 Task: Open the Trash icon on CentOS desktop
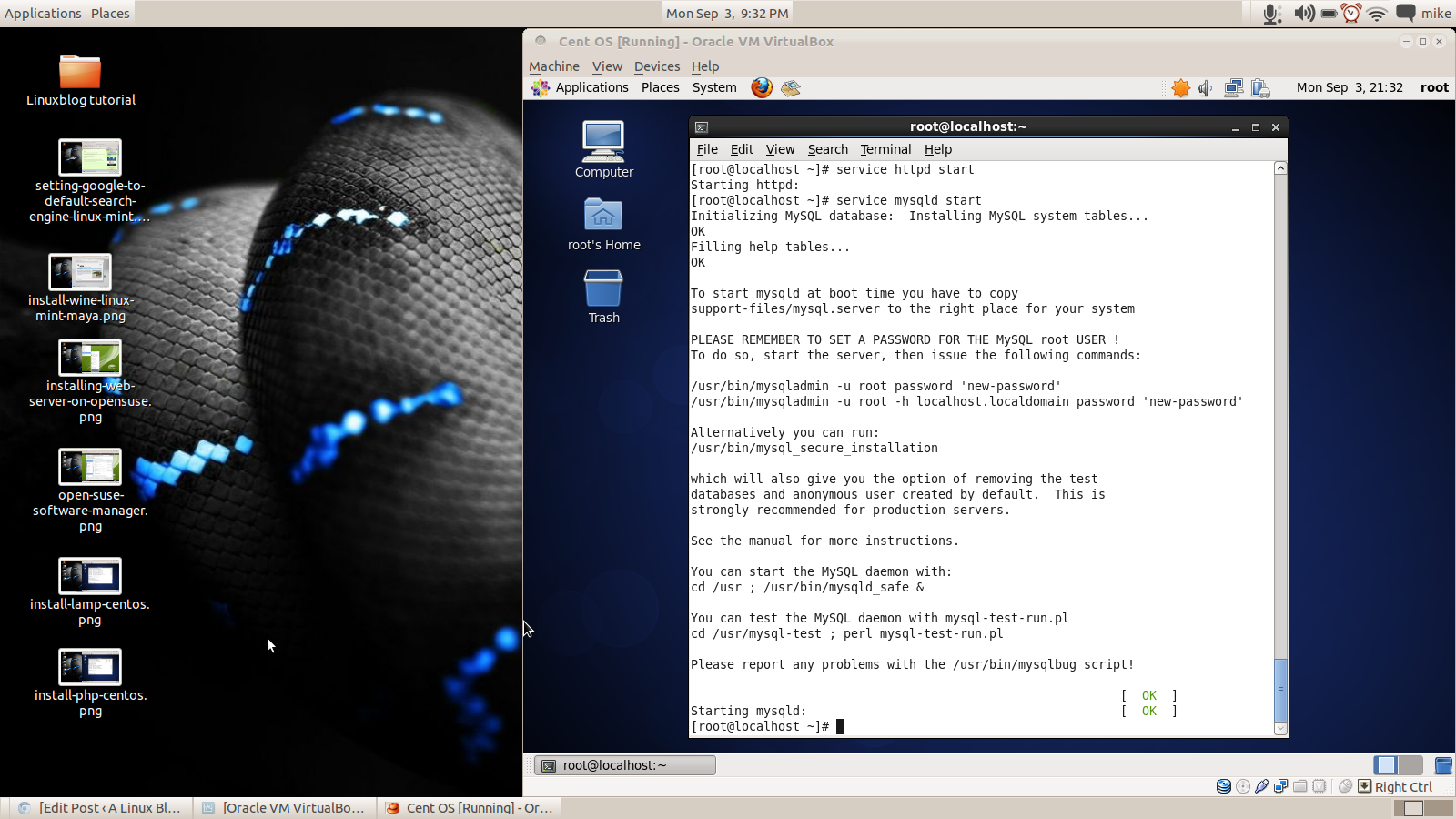coord(603,297)
